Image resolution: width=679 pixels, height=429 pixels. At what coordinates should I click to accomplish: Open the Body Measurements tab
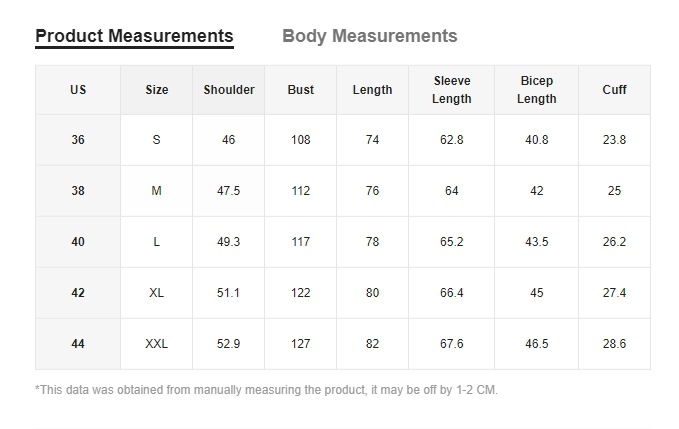[369, 36]
